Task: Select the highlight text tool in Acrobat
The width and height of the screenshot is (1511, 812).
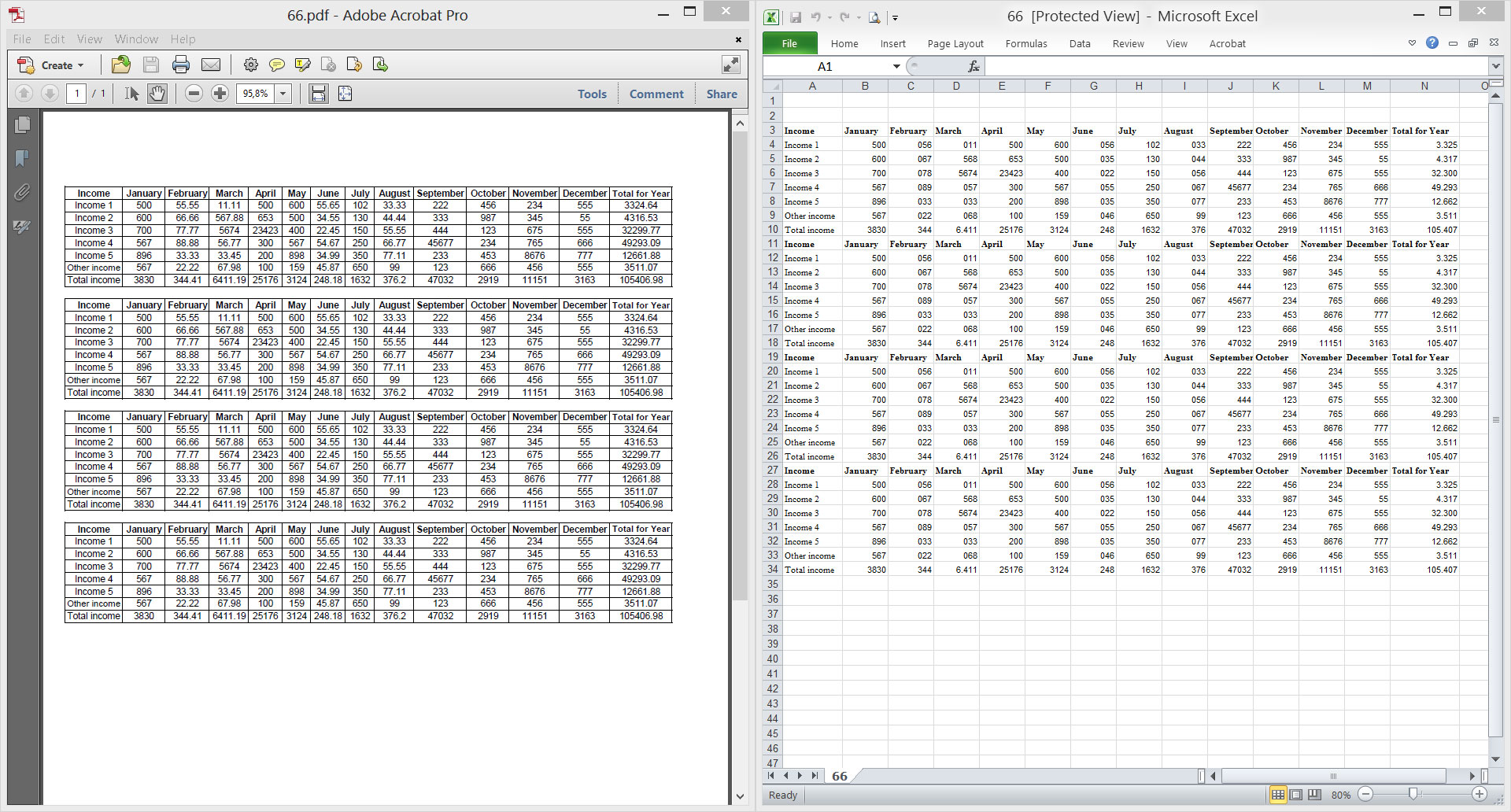Action: pyautogui.click(x=302, y=65)
